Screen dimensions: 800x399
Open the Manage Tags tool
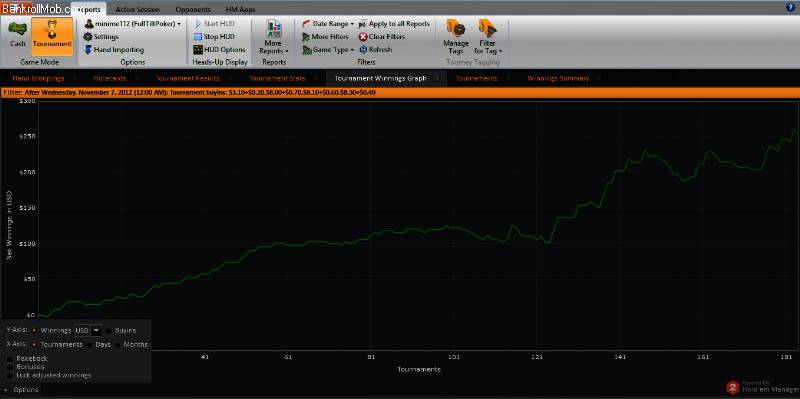click(x=456, y=37)
